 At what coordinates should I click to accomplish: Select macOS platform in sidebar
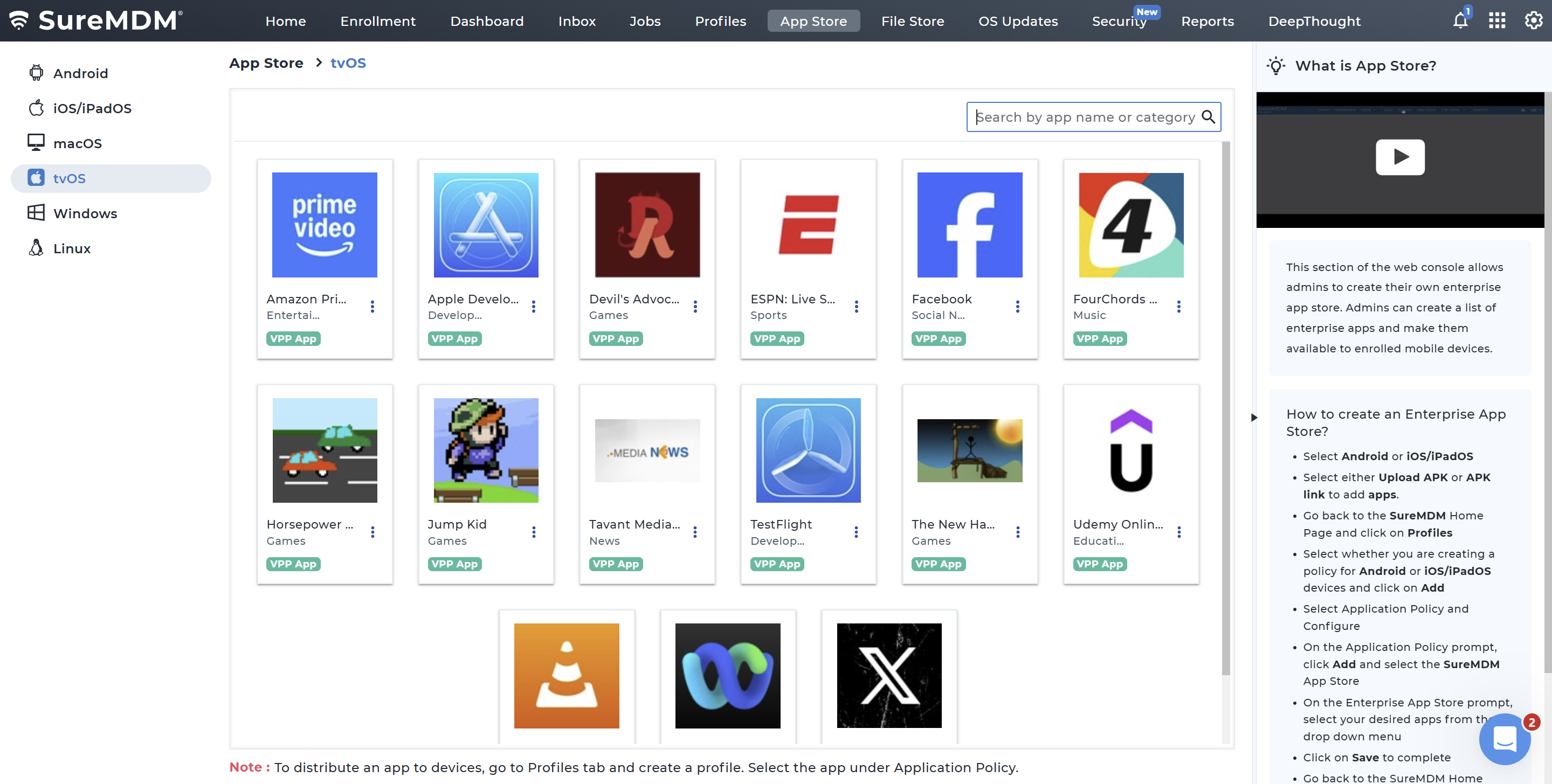click(111, 143)
